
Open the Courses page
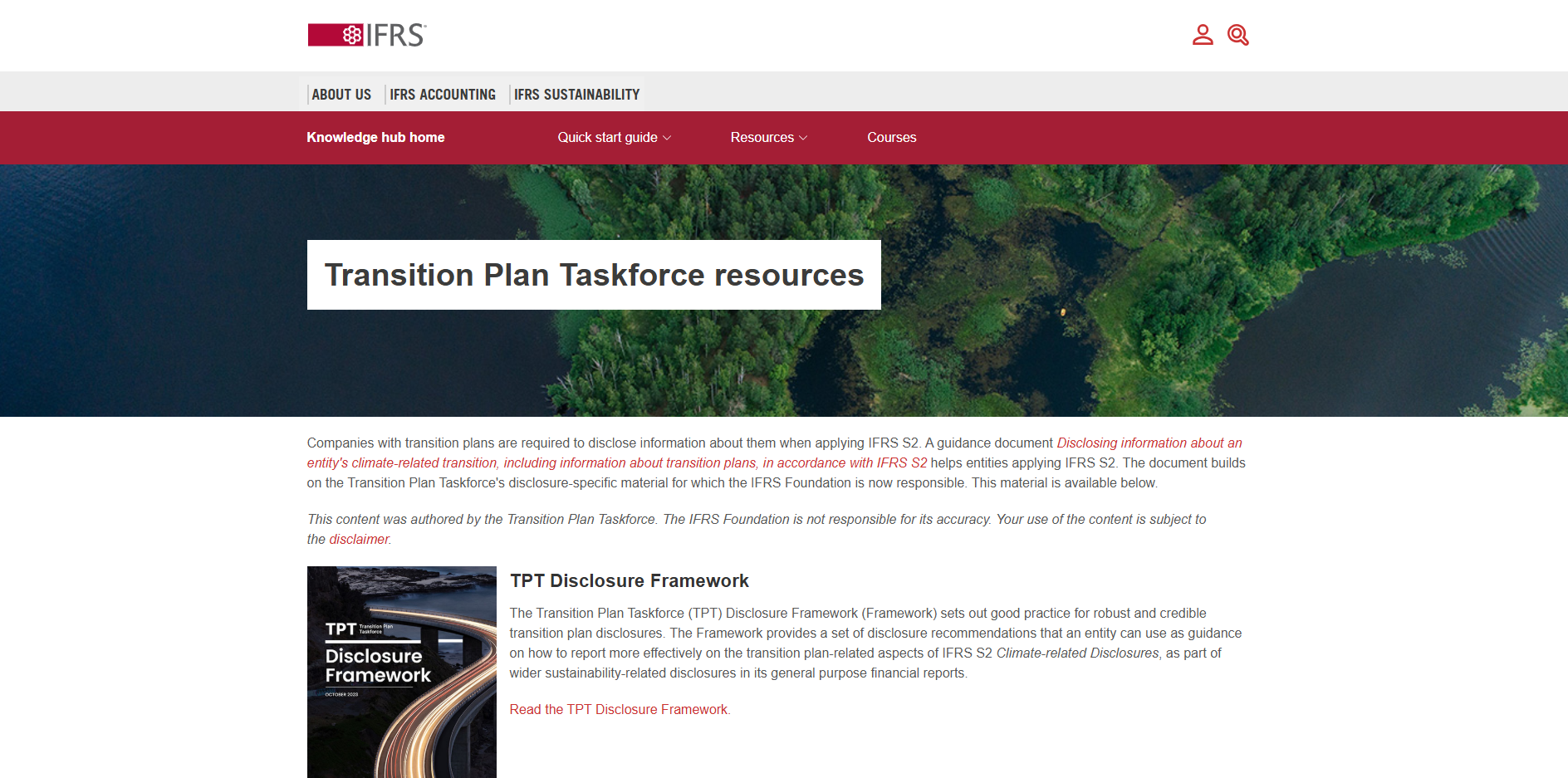click(x=891, y=138)
